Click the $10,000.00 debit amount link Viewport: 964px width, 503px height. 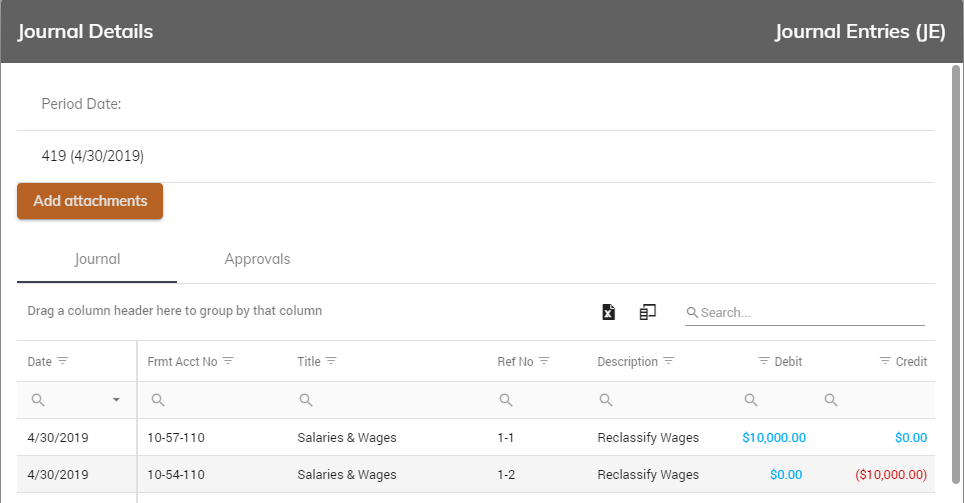pyautogui.click(x=773, y=437)
